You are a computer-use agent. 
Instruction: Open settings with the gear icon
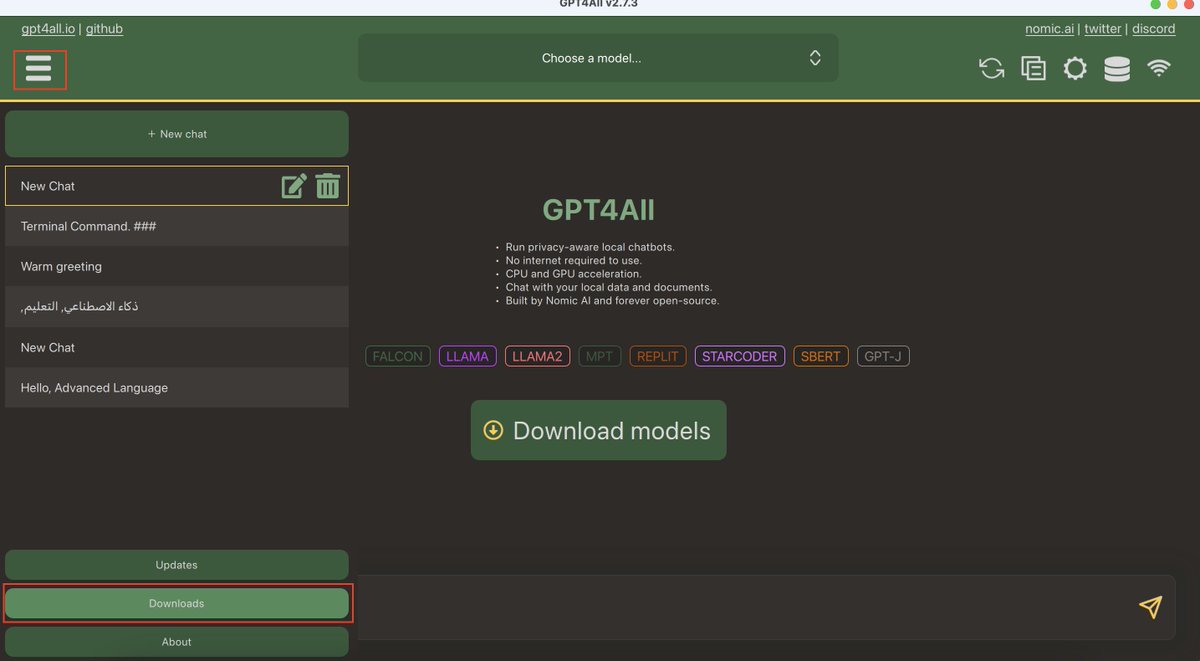(x=1075, y=68)
